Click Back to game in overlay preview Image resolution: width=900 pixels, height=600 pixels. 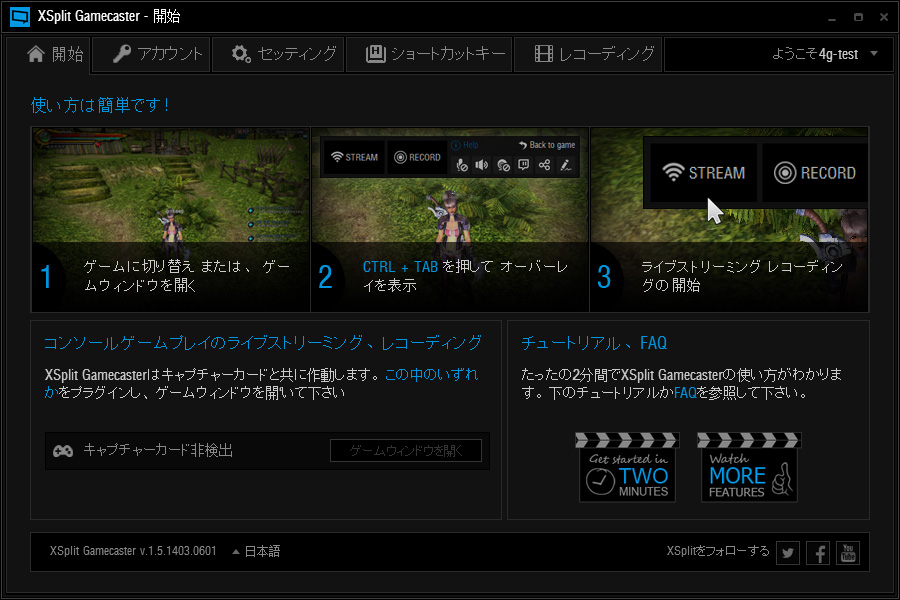click(547, 145)
